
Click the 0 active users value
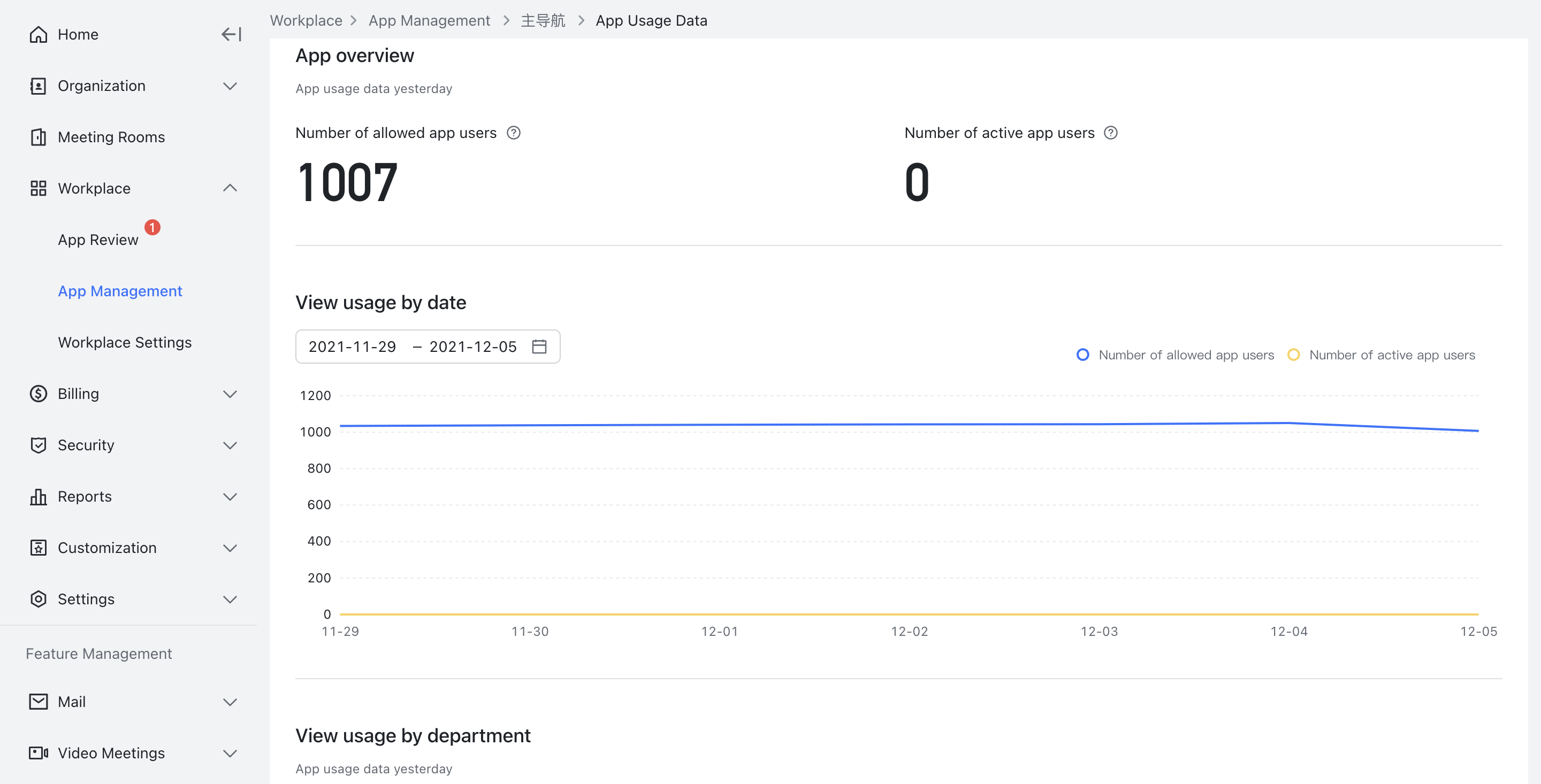917,182
